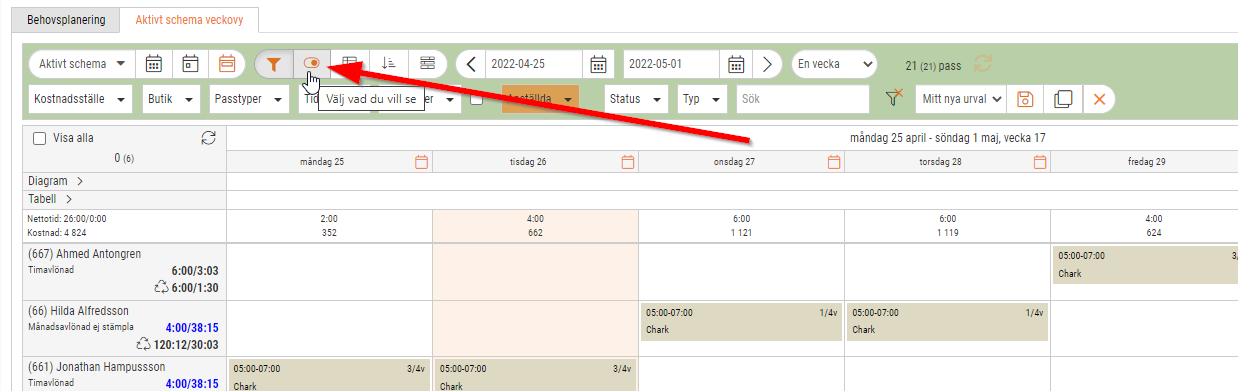
Task: Click the calendar icon in onsdag 27 header
Action: tap(834, 161)
